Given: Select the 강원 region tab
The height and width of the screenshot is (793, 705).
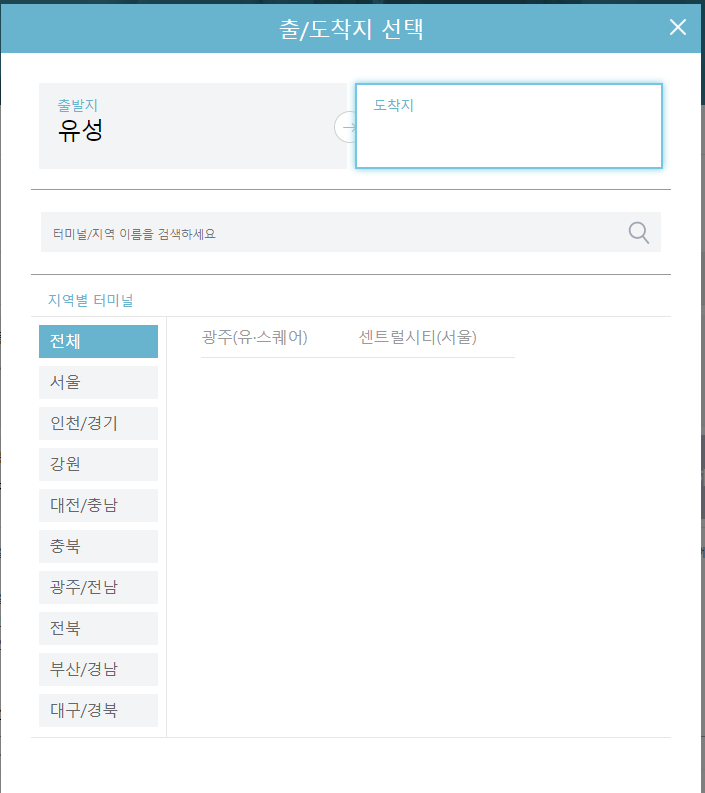Looking at the screenshot, I should [x=98, y=464].
